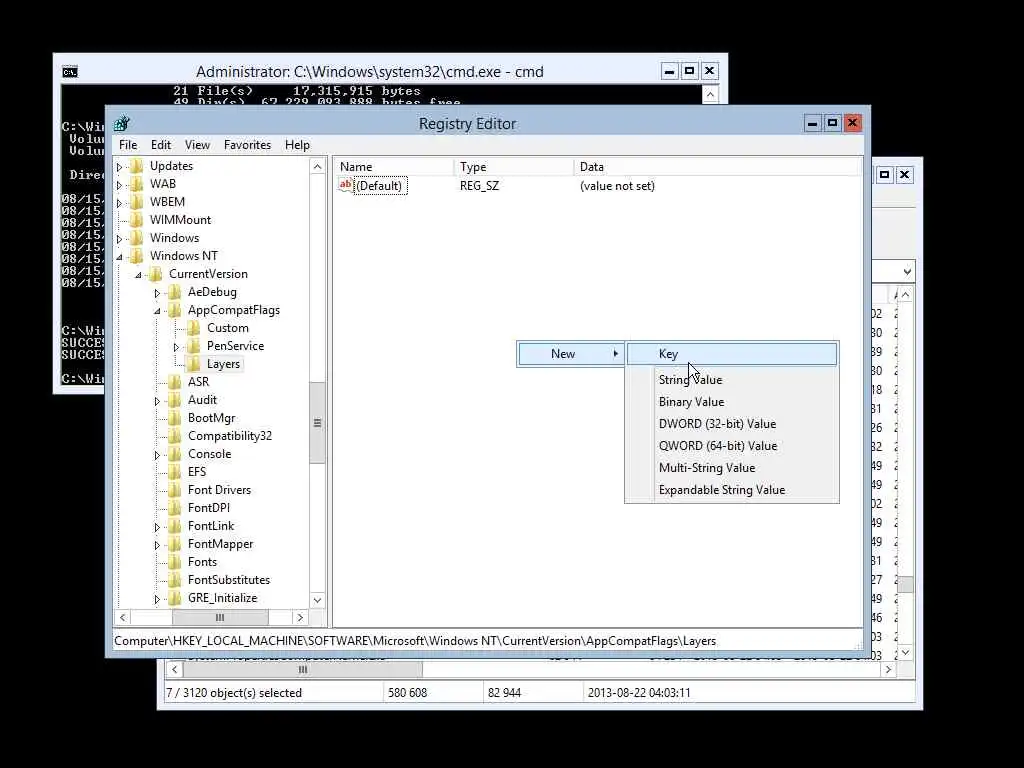Screen dimensions: 1024x768
Task: Expand the FontMapper tree node
Action: [157, 545]
